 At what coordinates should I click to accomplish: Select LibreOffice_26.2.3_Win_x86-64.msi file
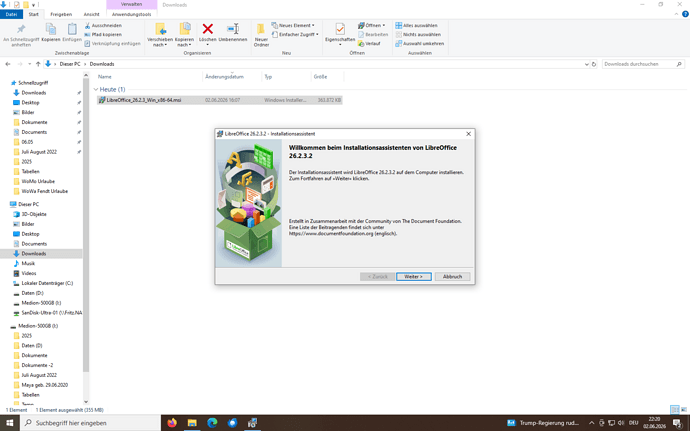(219, 100)
